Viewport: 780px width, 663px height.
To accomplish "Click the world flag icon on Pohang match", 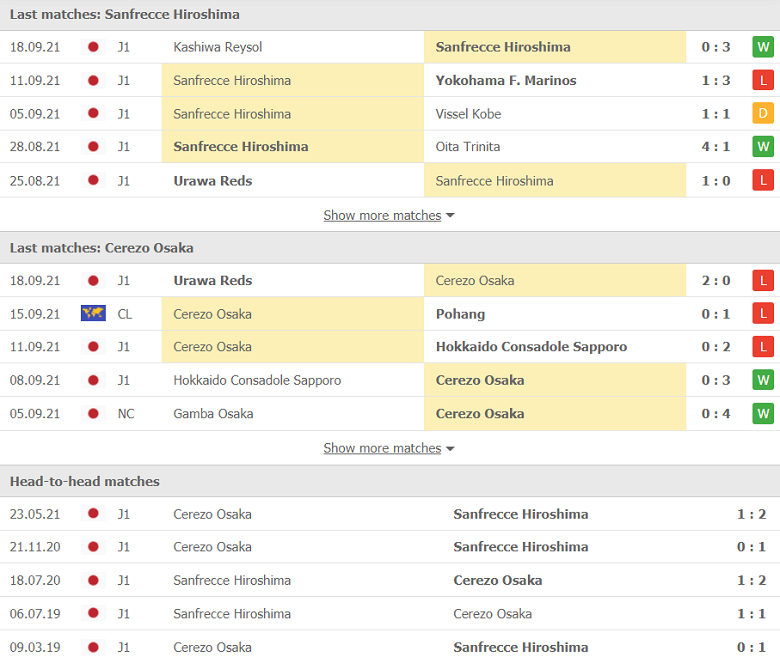I will click(93, 314).
